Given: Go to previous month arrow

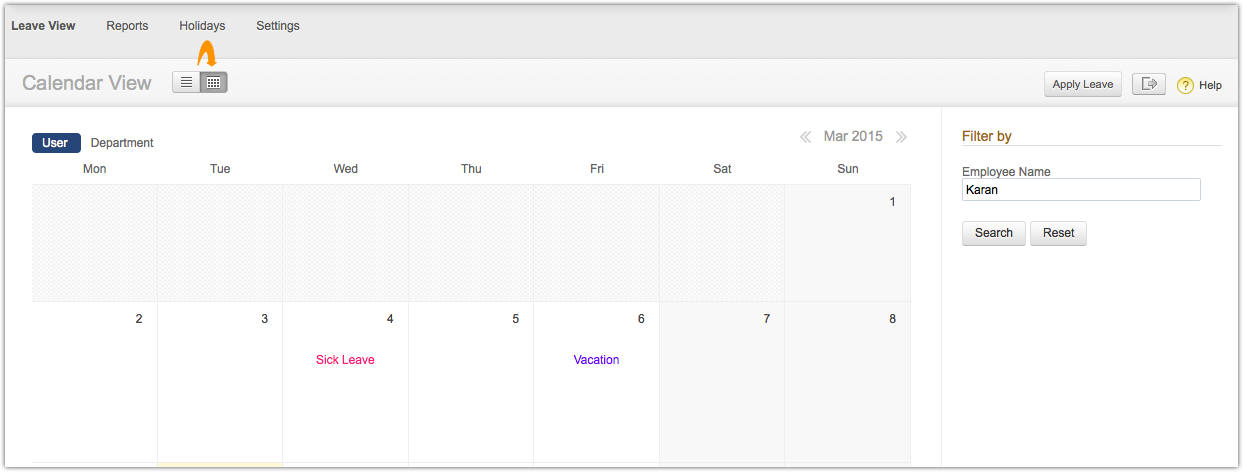Looking at the screenshot, I should pos(806,137).
